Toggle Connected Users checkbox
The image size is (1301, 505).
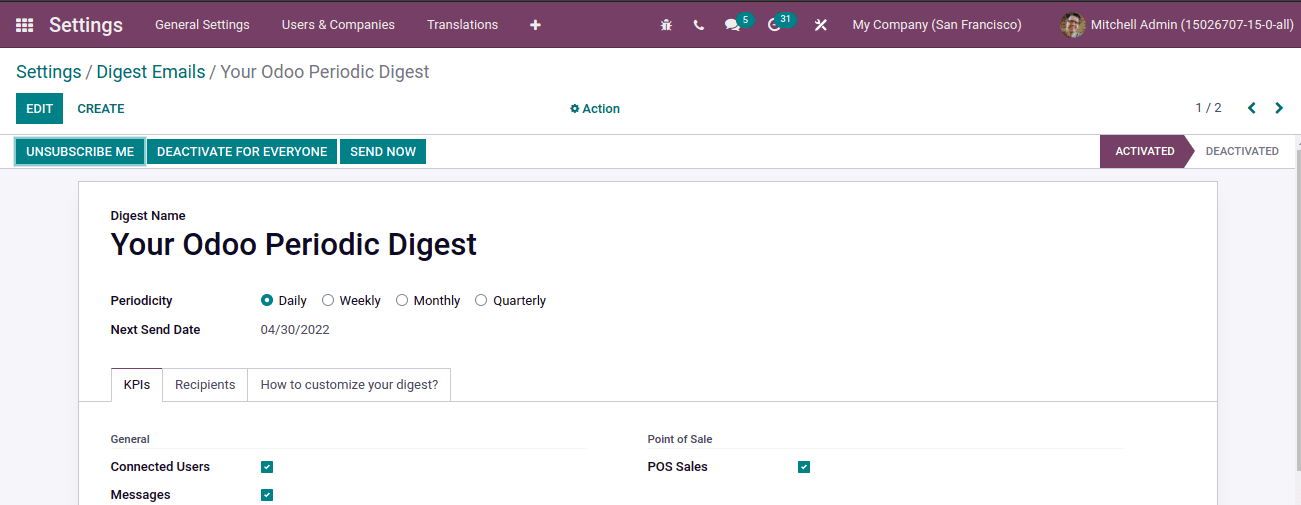click(x=267, y=467)
